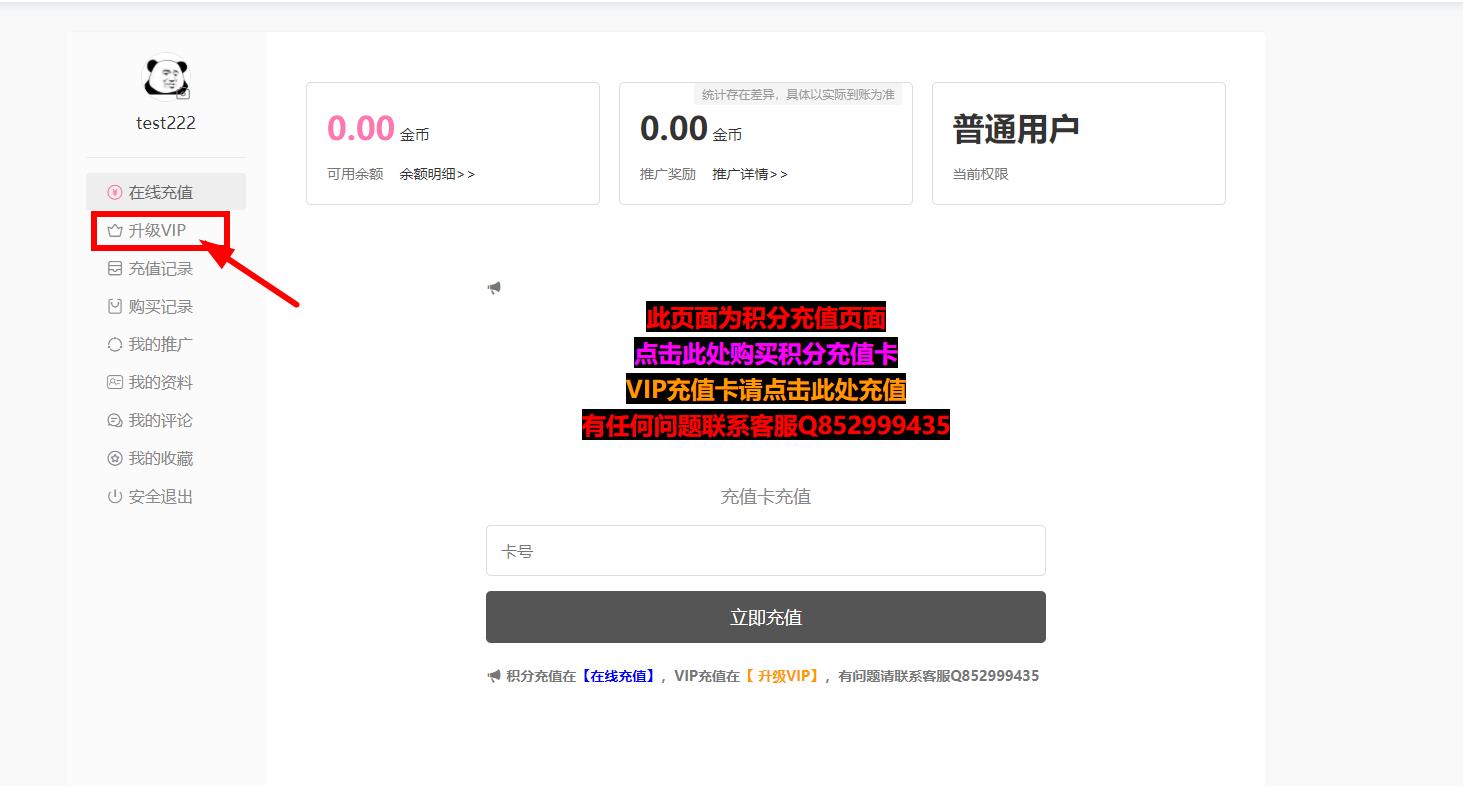1463x786 pixels.
Task: Click the VIP充值卡请点击此处充值 link
Action: coord(766,389)
